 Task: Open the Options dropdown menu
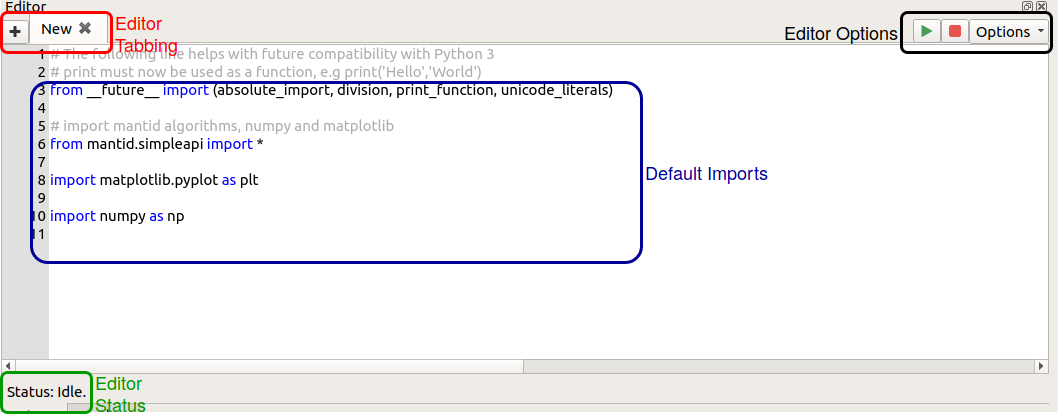click(1009, 31)
